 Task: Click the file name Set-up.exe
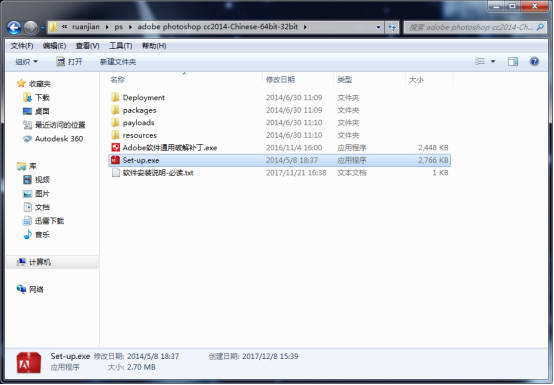[141, 160]
